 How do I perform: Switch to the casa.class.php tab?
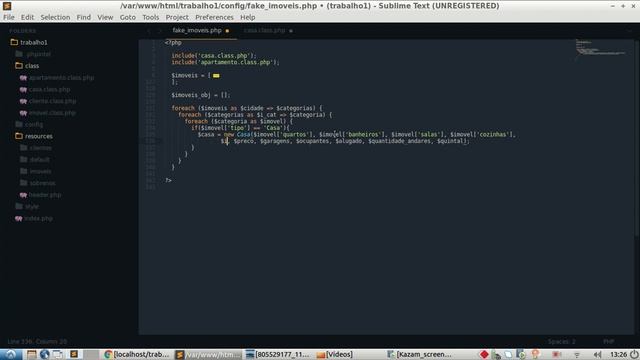(x=264, y=30)
